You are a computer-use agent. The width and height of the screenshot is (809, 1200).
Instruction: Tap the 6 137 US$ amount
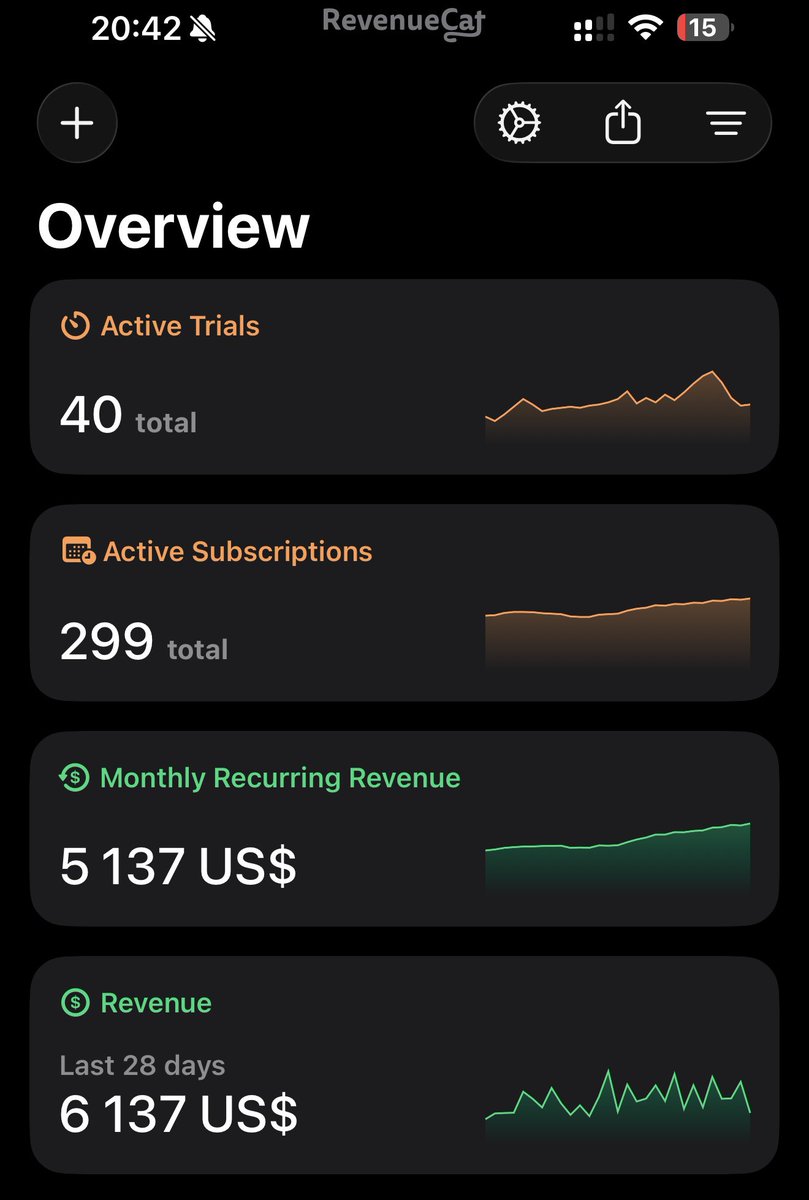click(x=178, y=1114)
